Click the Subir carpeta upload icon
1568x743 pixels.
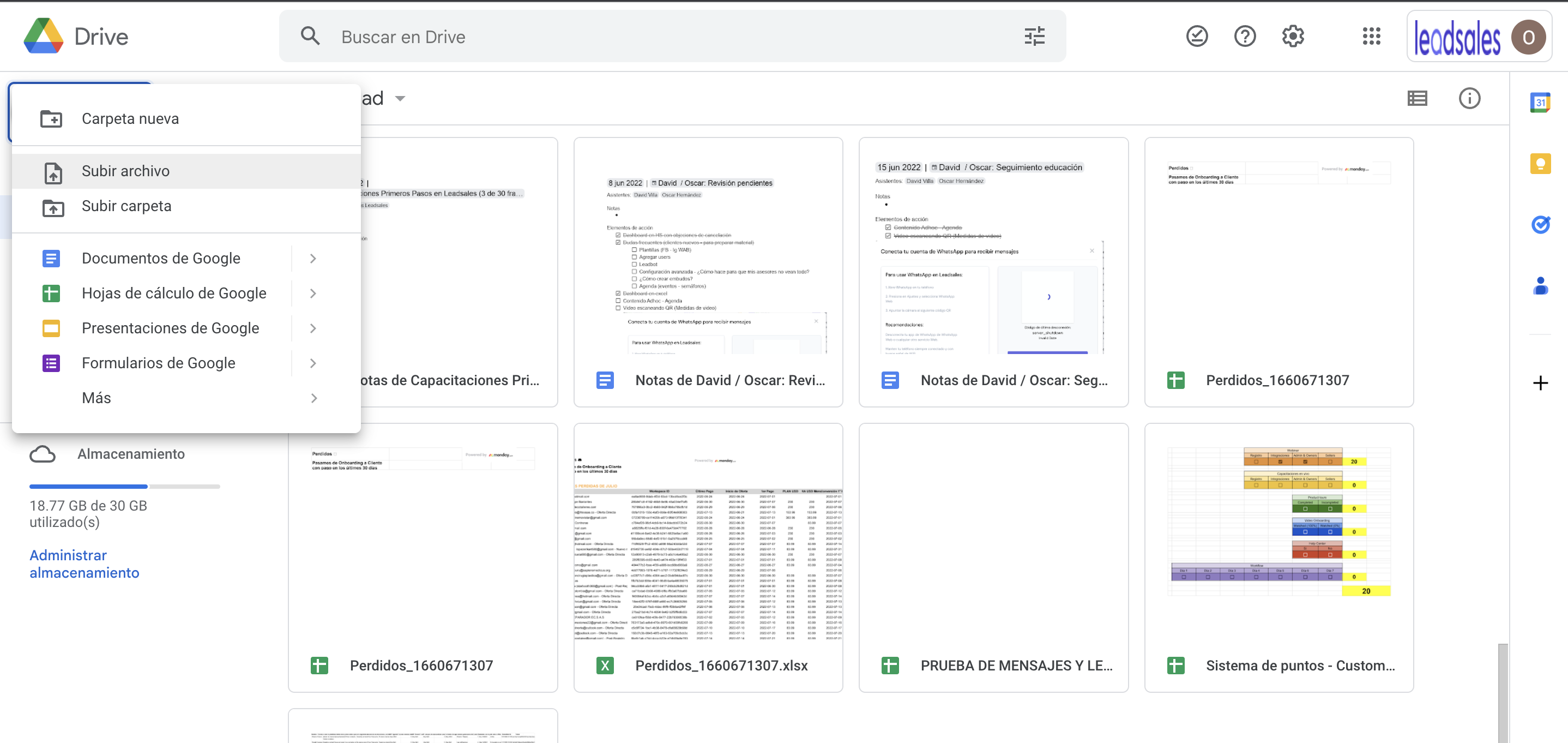click(53, 207)
